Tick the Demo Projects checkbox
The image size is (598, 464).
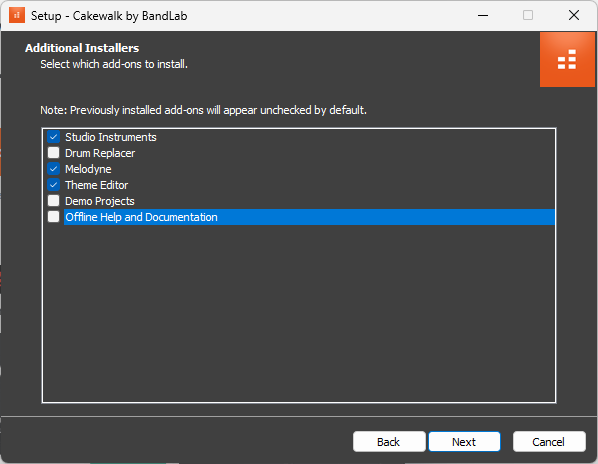click(53, 201)
